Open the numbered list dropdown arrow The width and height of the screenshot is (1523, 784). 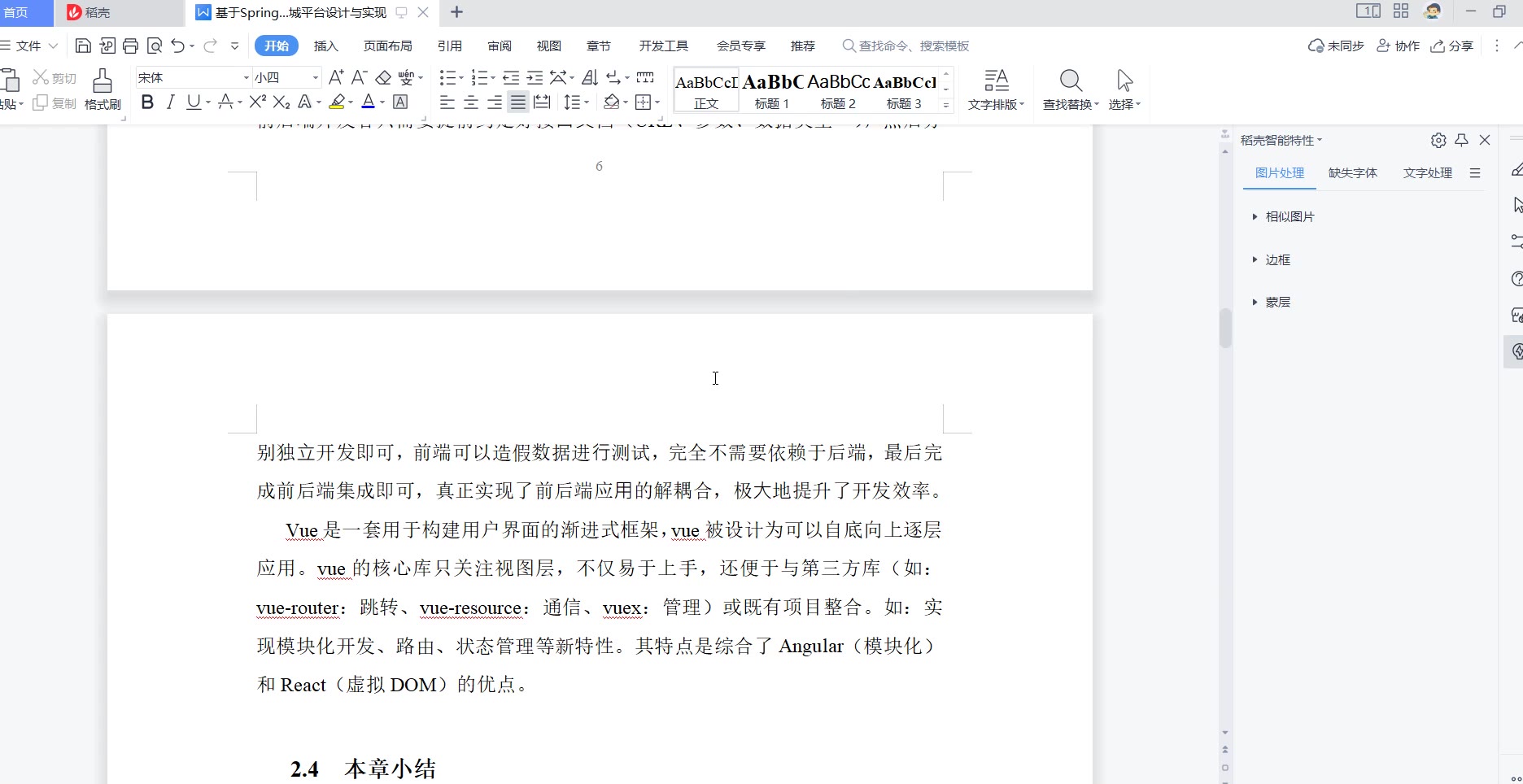coord(493,78)
